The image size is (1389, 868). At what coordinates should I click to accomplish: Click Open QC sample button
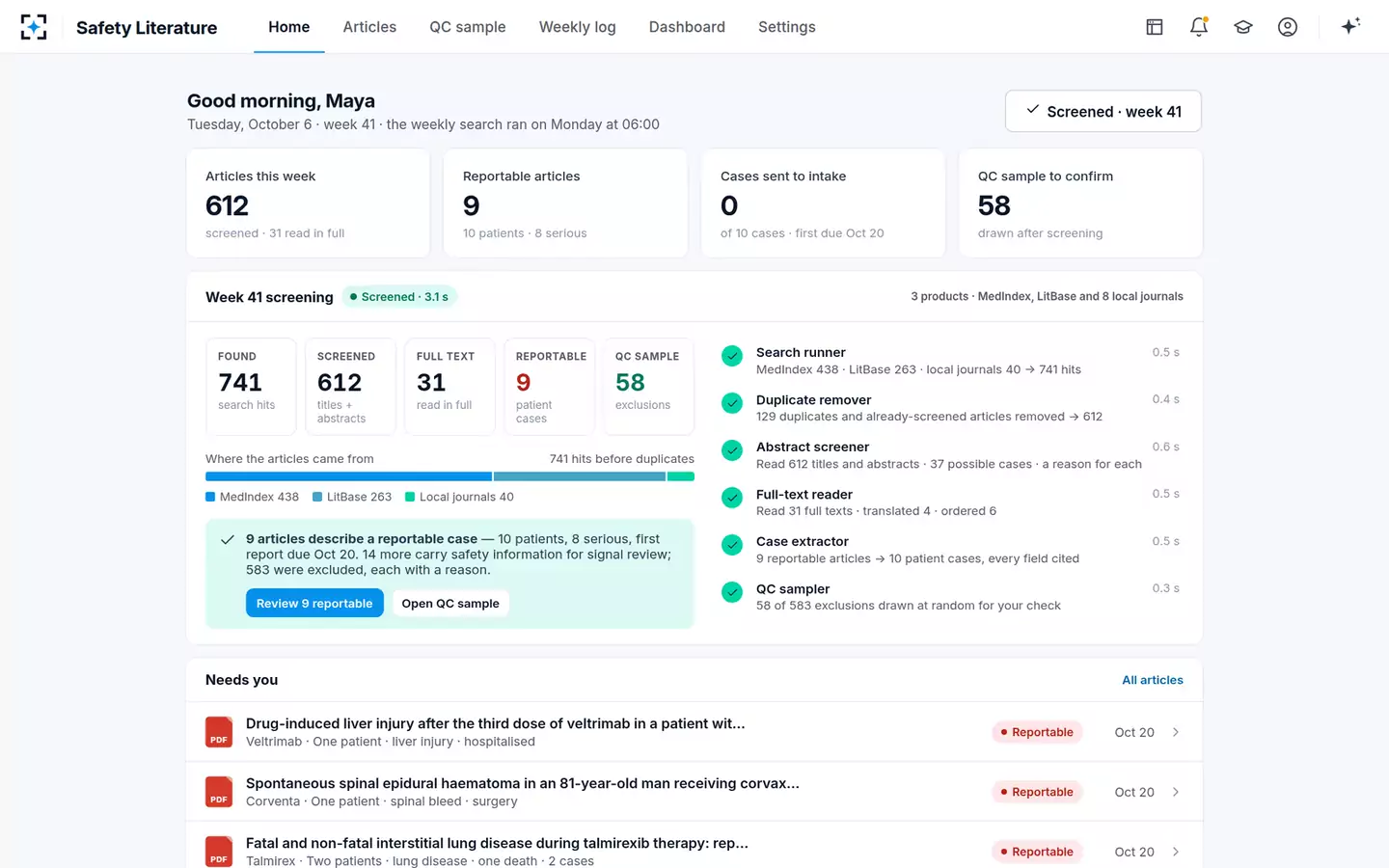pos(450,603)
